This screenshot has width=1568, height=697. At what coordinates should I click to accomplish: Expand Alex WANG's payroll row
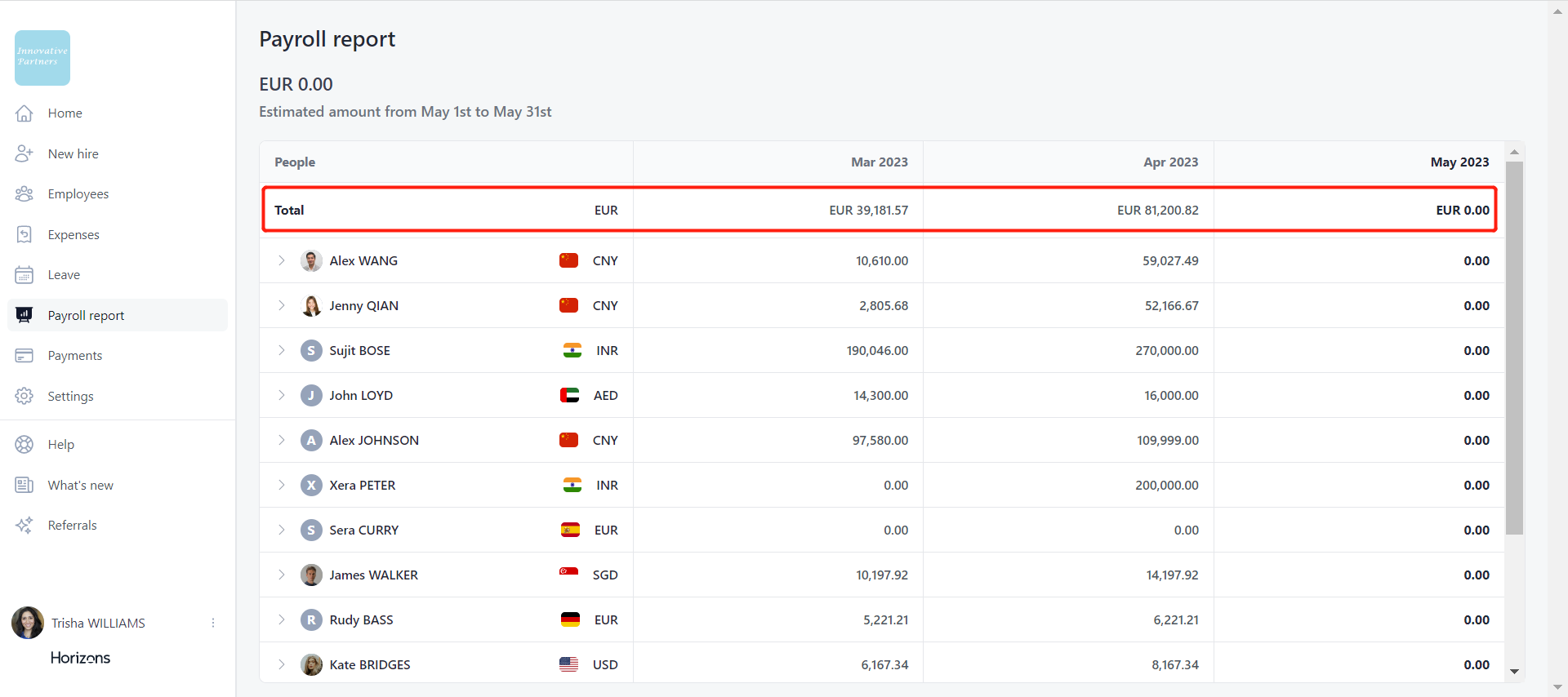[x=282, y=261]
